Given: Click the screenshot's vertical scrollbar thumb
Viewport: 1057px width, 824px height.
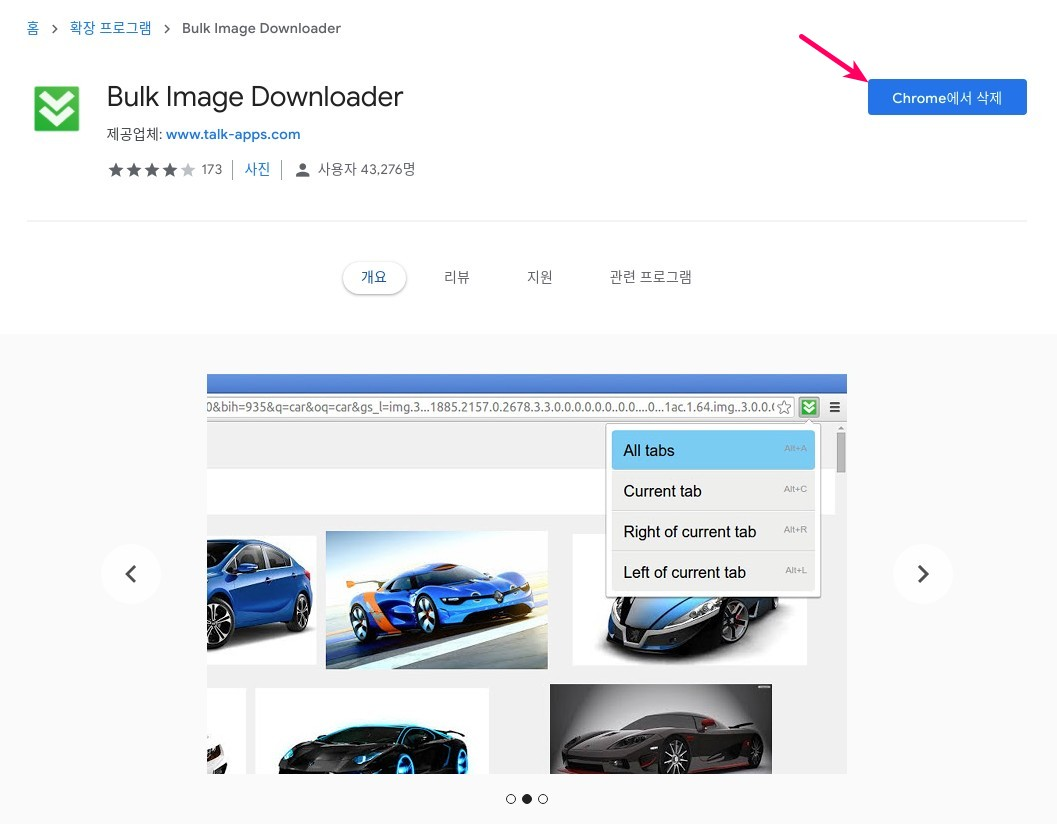Looking at the screenshot, I should 841,452.
